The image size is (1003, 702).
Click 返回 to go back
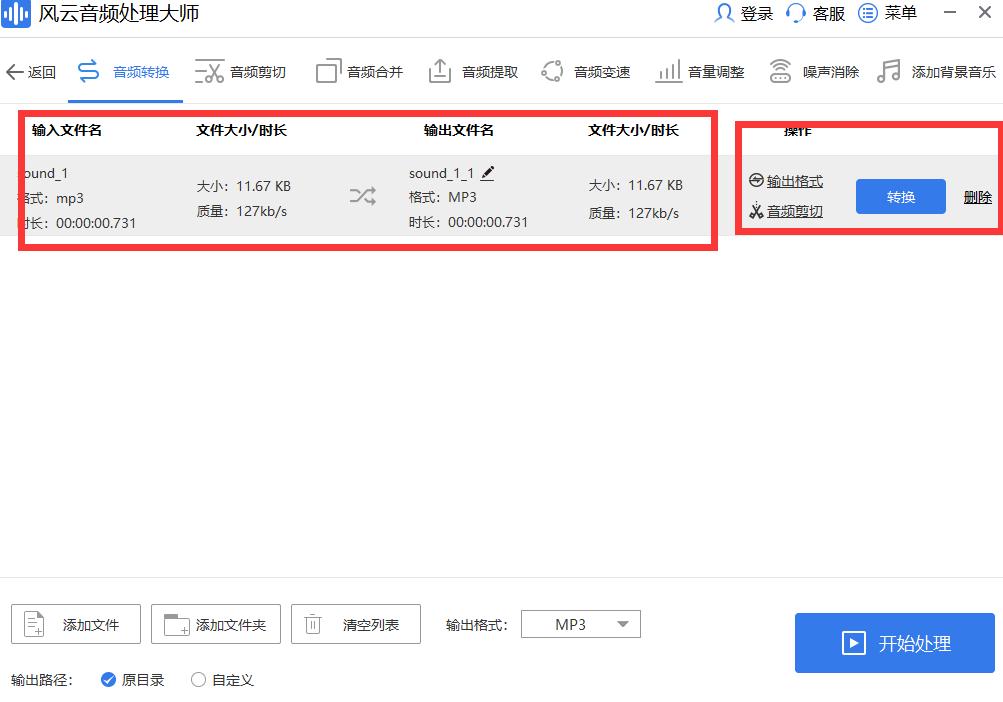[31, 71]
